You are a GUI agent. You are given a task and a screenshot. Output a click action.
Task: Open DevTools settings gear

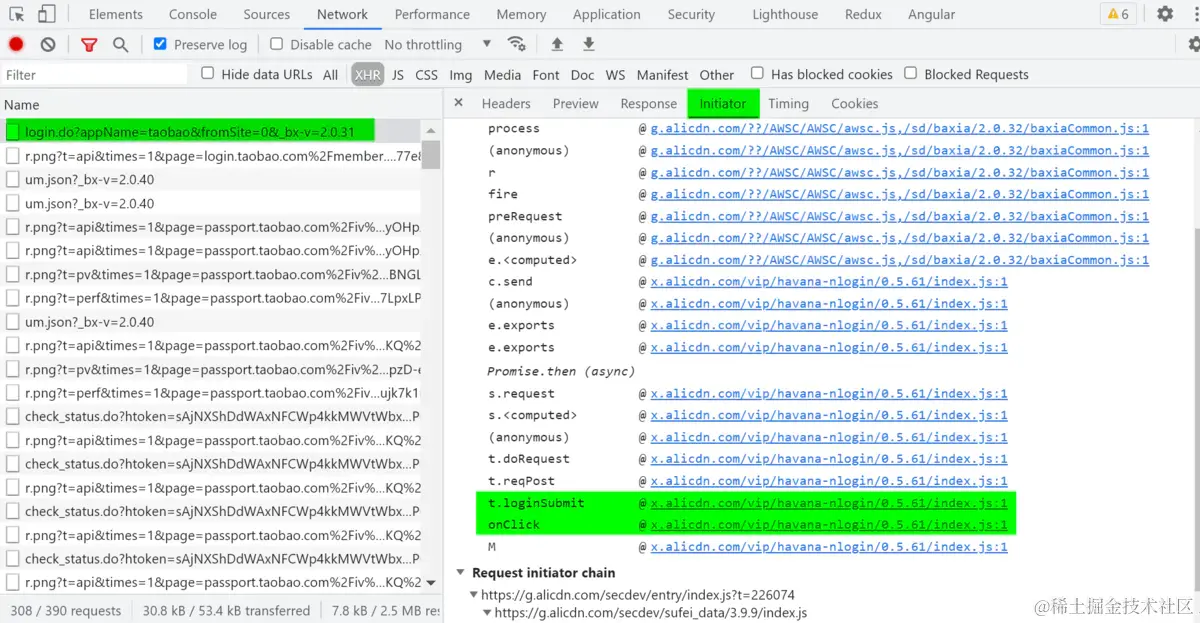click(1165, 14)
